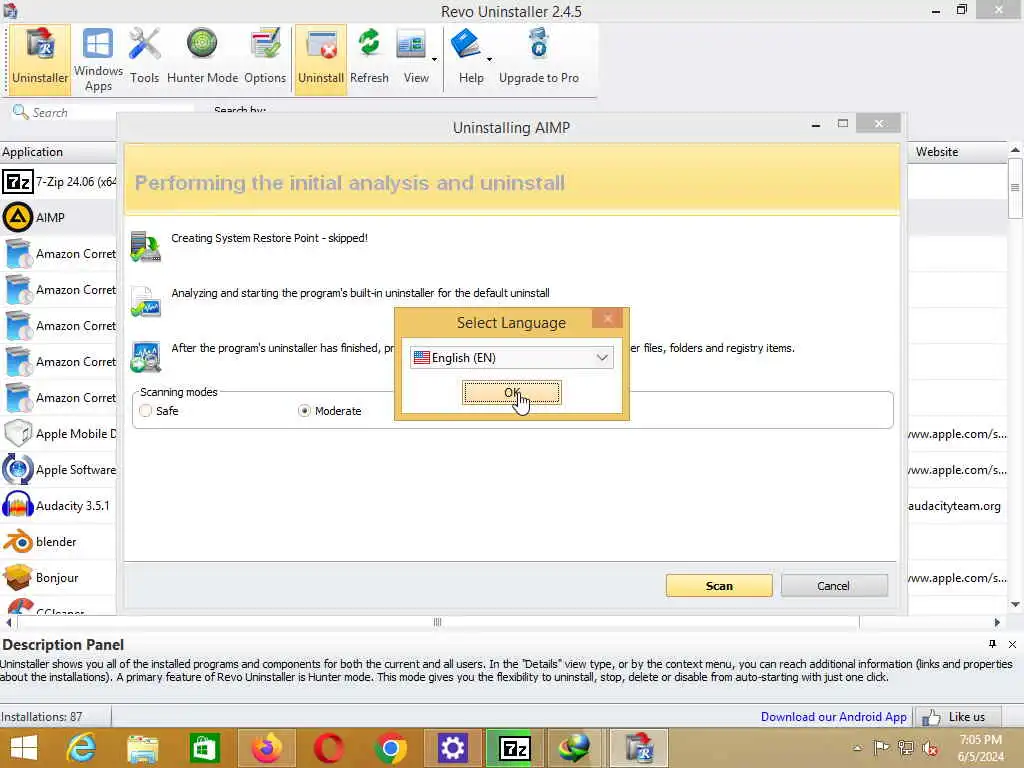Image resolution: width=1024 pixels, height=768 pixels.
Task: Cancel the AIMP uninstall
Action: point(834,586)
